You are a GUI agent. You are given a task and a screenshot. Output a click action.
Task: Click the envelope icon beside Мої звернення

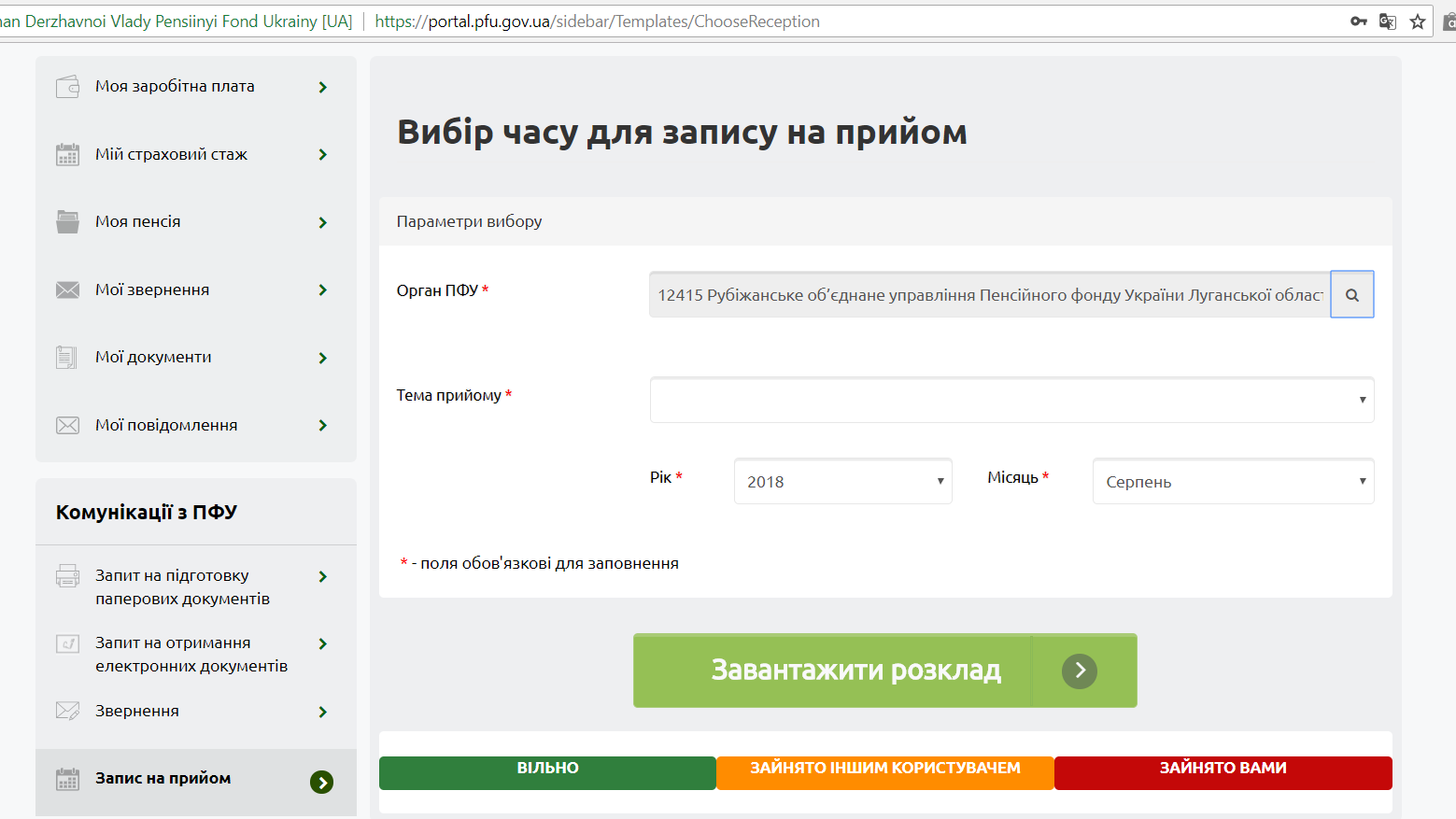click(67, 290)
